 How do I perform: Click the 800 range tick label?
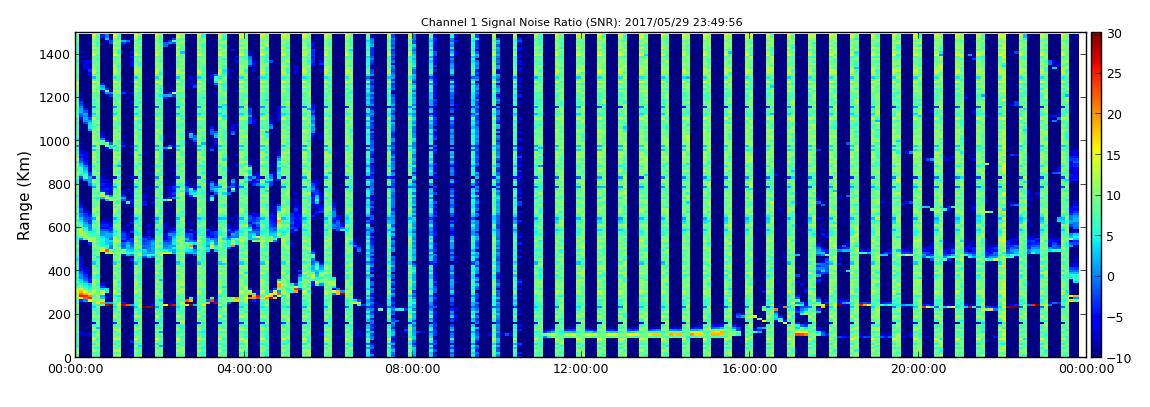coord(59,184)
